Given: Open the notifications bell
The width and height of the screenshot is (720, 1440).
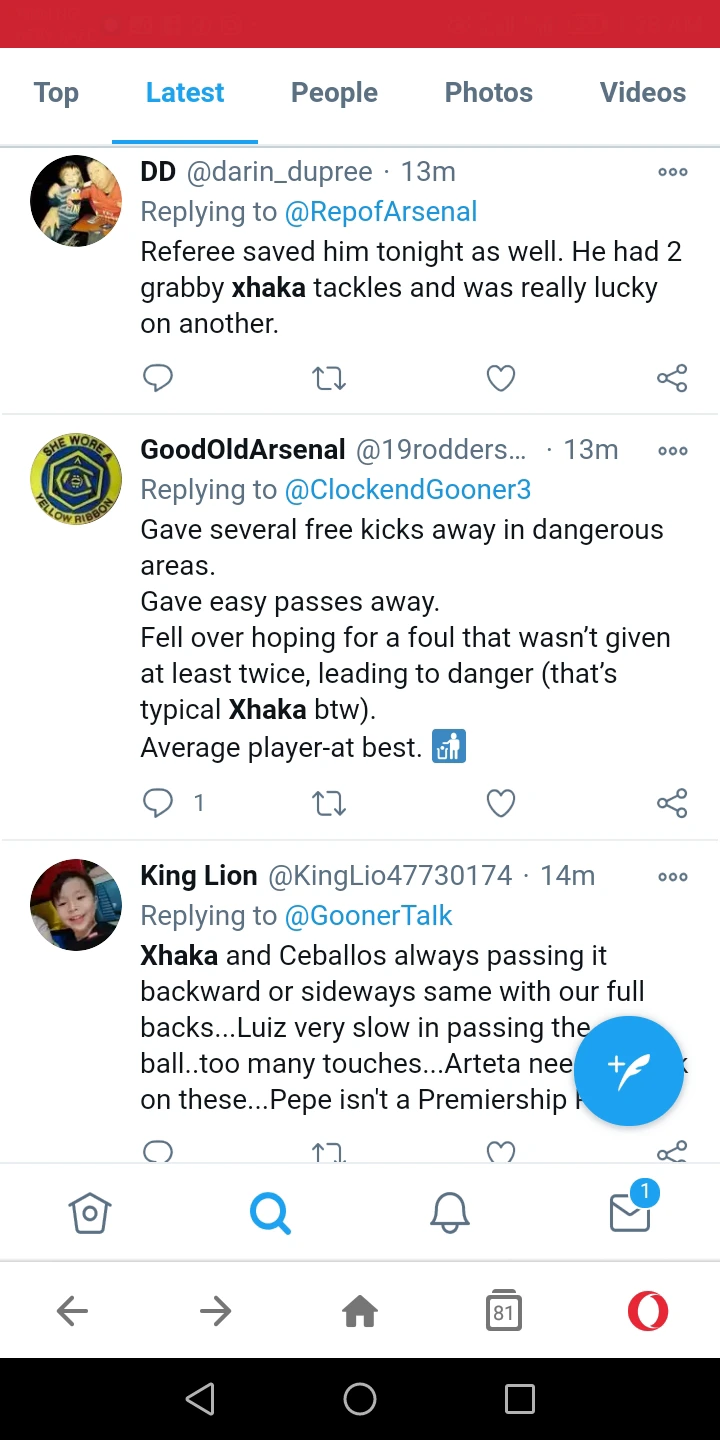Looking at the screenshot, I should click(450, 1213).
